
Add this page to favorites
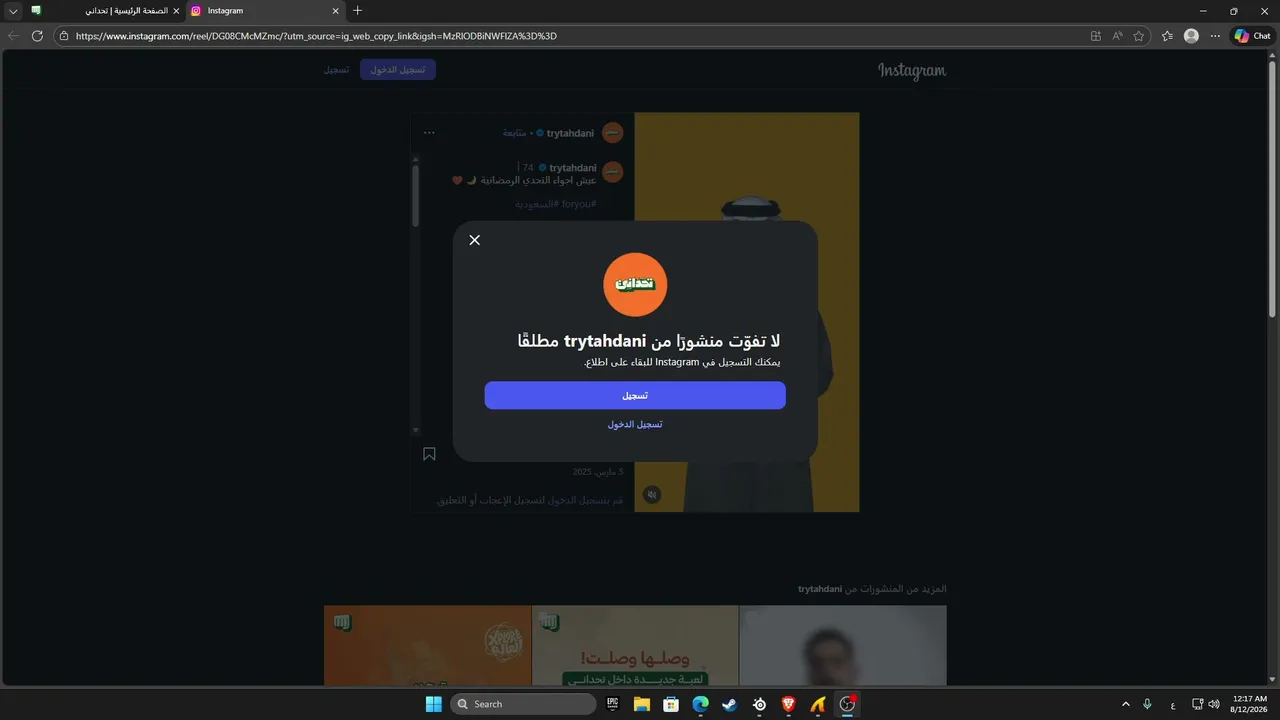(1138, 36)
